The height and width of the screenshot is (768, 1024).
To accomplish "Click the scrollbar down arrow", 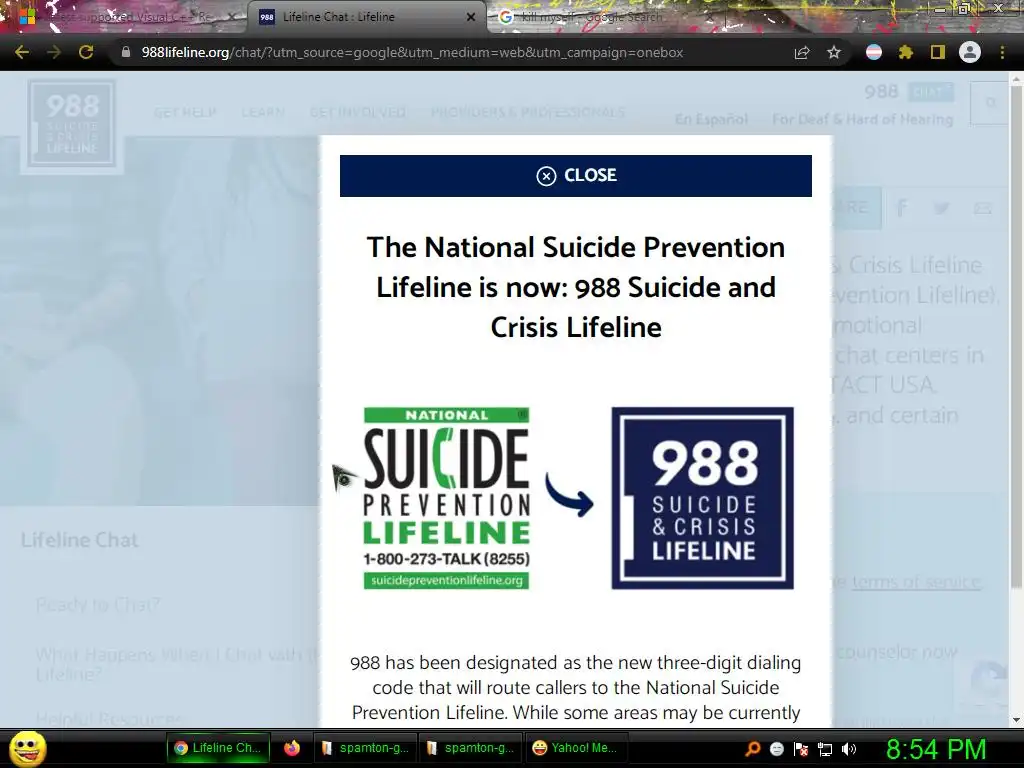I will click(x=1016, y=720).
